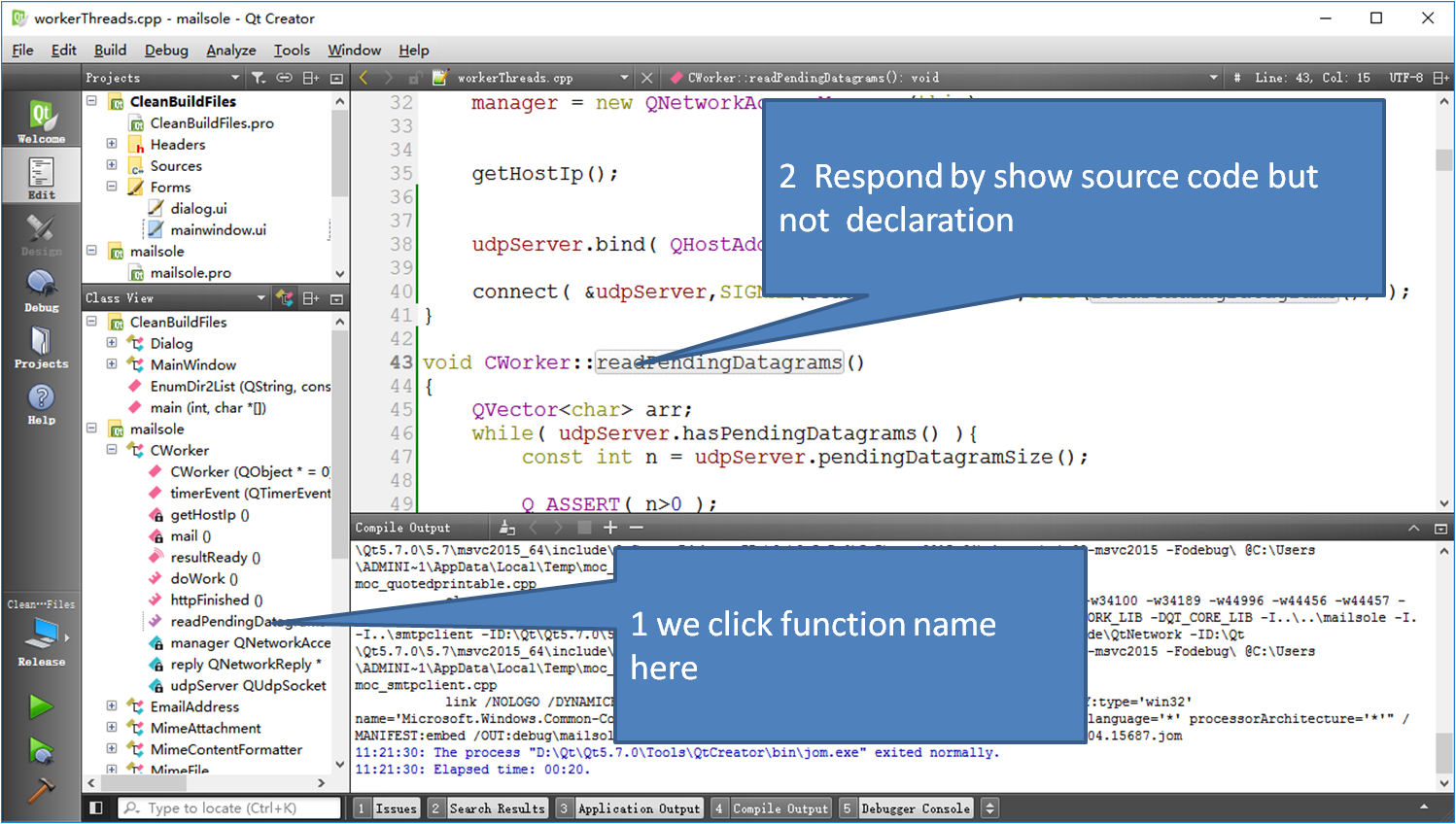Image resolution: width=1456 pixels, height=824 pixels.
Task: Show the Compile Output pane
Action: click(x=771, y=807)
